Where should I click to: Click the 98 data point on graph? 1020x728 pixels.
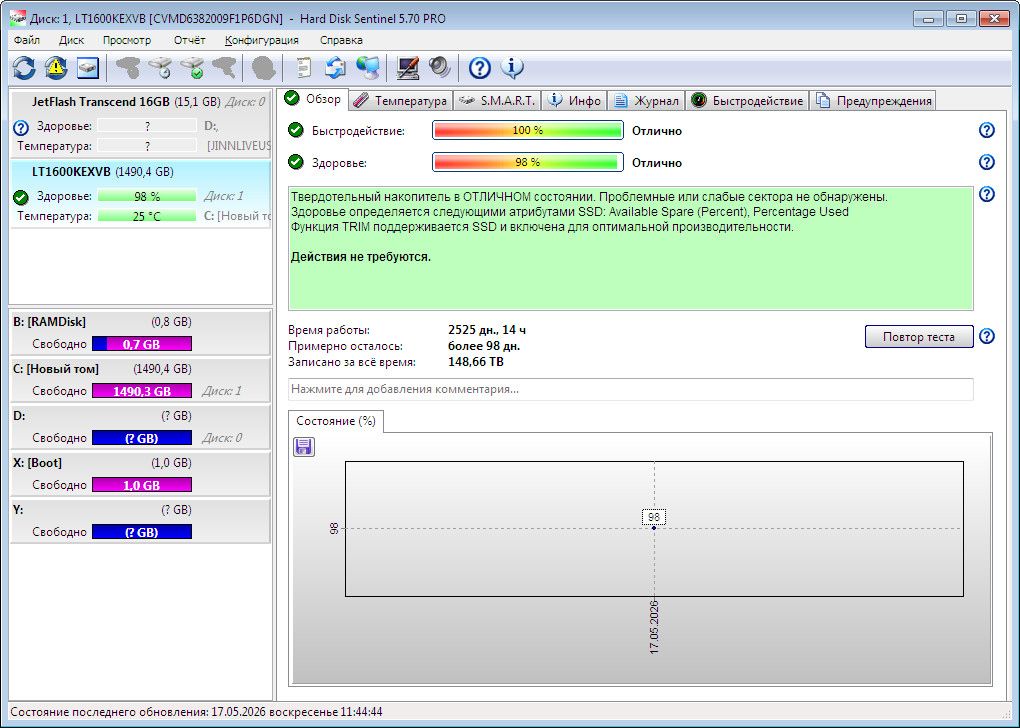[x=654, y=528]
